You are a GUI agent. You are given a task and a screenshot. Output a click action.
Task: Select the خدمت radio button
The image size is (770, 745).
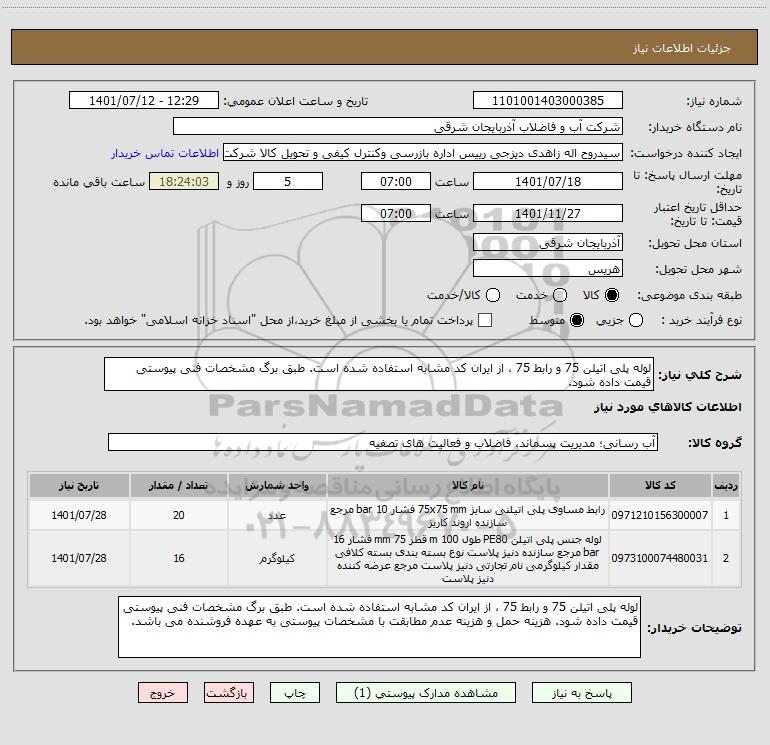560,295
